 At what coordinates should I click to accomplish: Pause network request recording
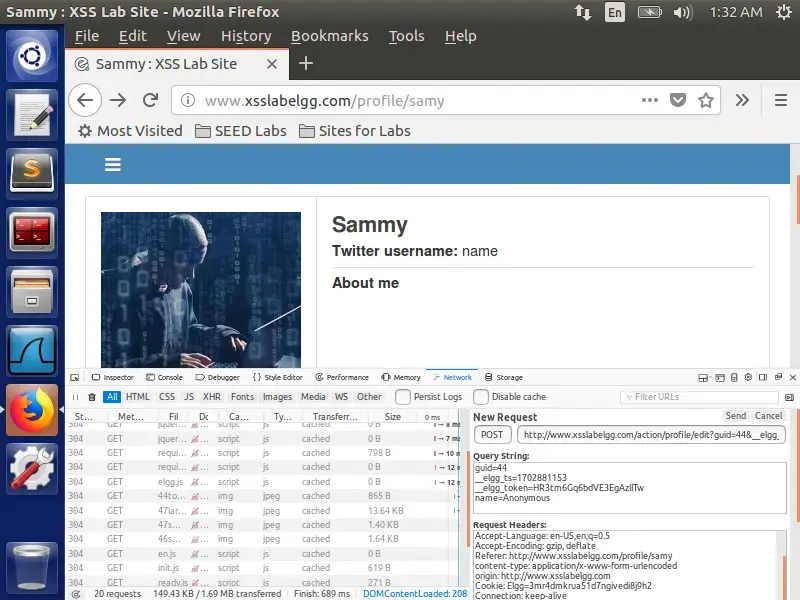(76, 397)
